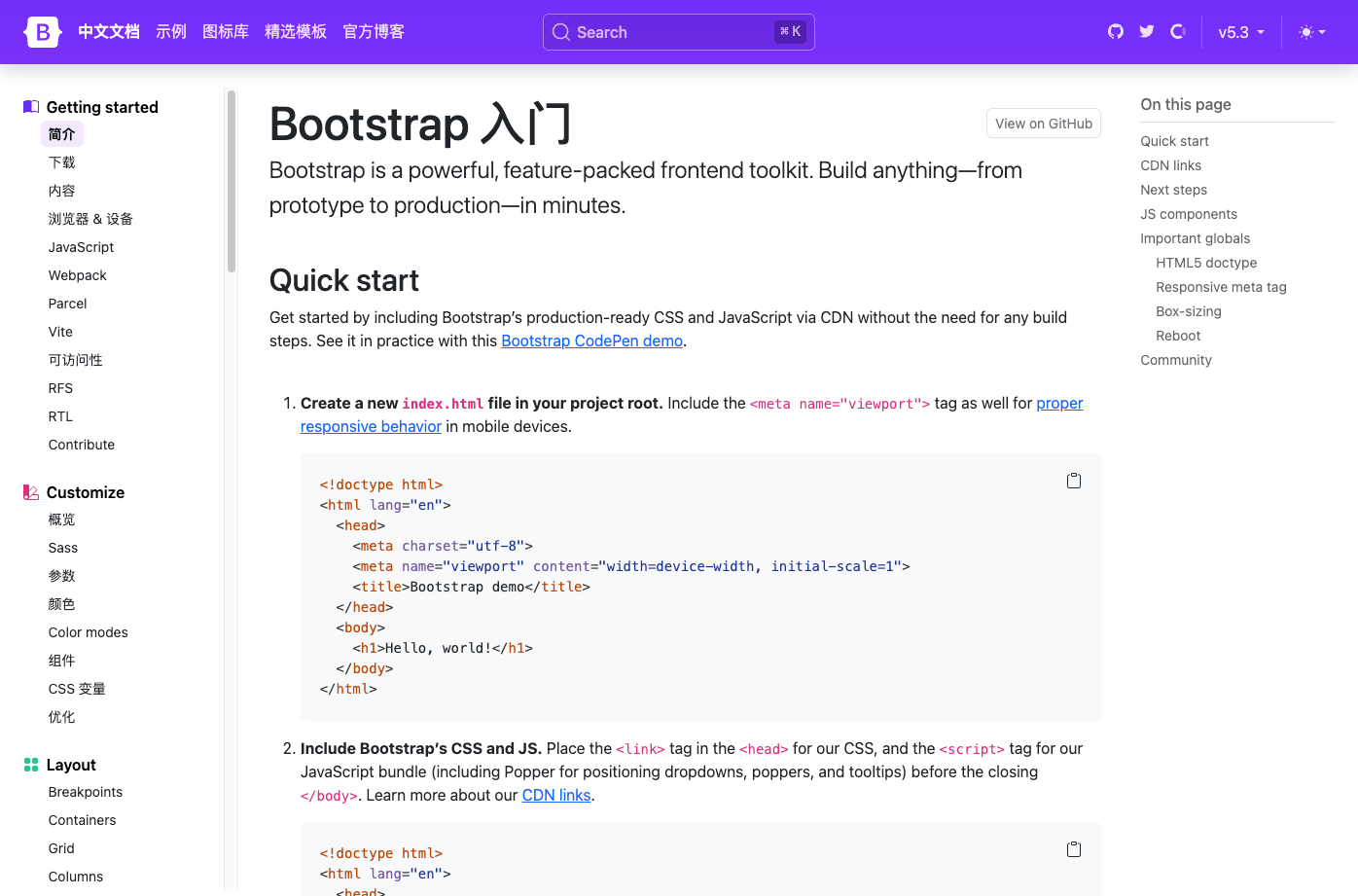Open 浏览器 & 设备 sidebar page
1358x896 pixels.
(x=90, y=219)
